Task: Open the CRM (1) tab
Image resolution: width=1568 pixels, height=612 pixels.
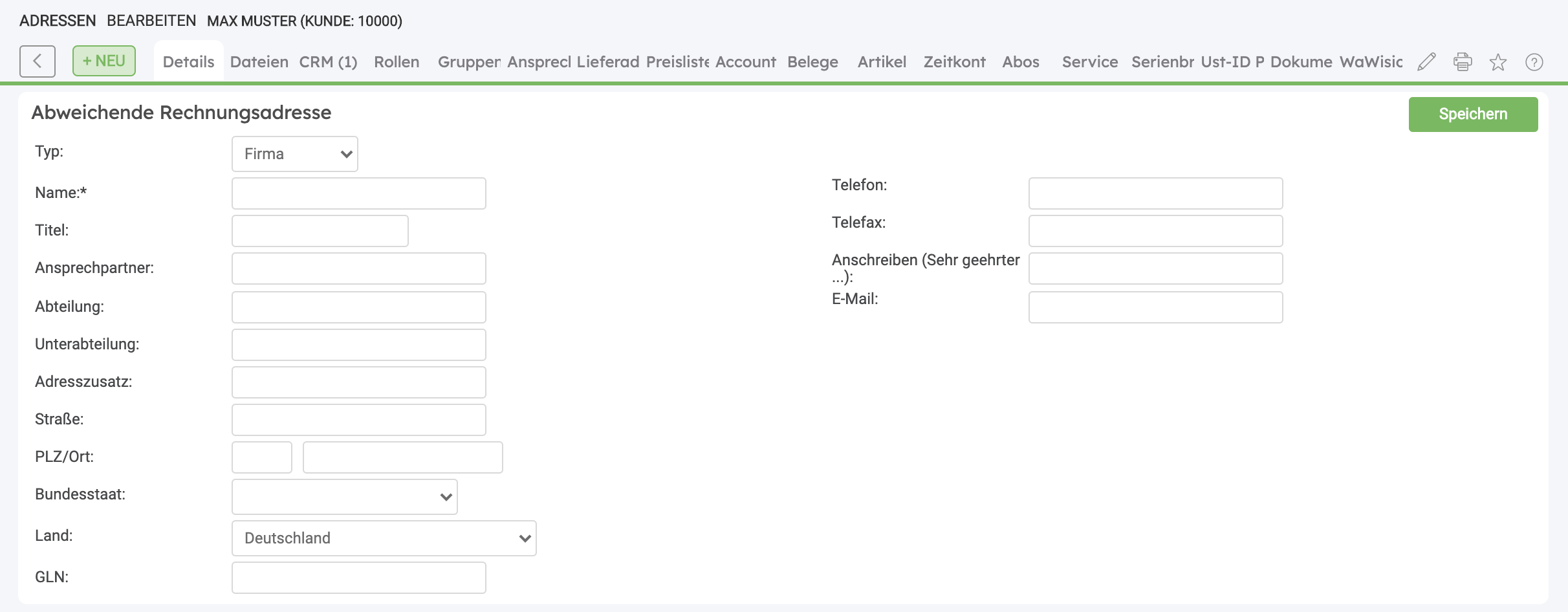Action: 328,62
